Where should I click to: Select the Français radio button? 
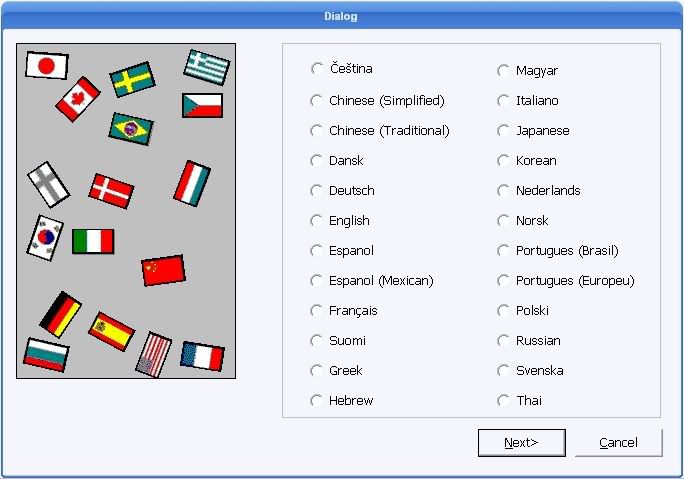click(317, 311)
